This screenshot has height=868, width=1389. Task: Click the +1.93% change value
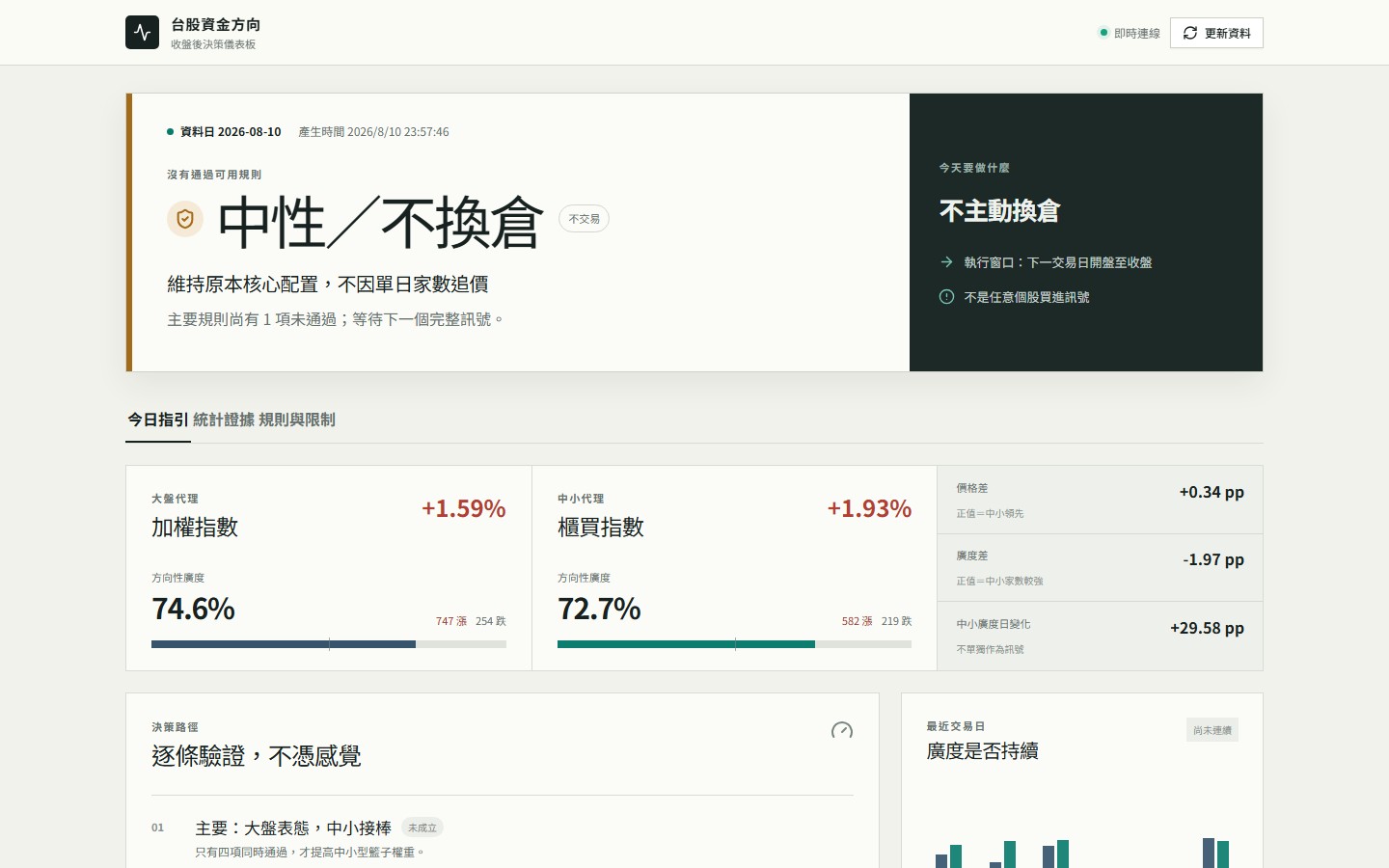click(869, 508)
